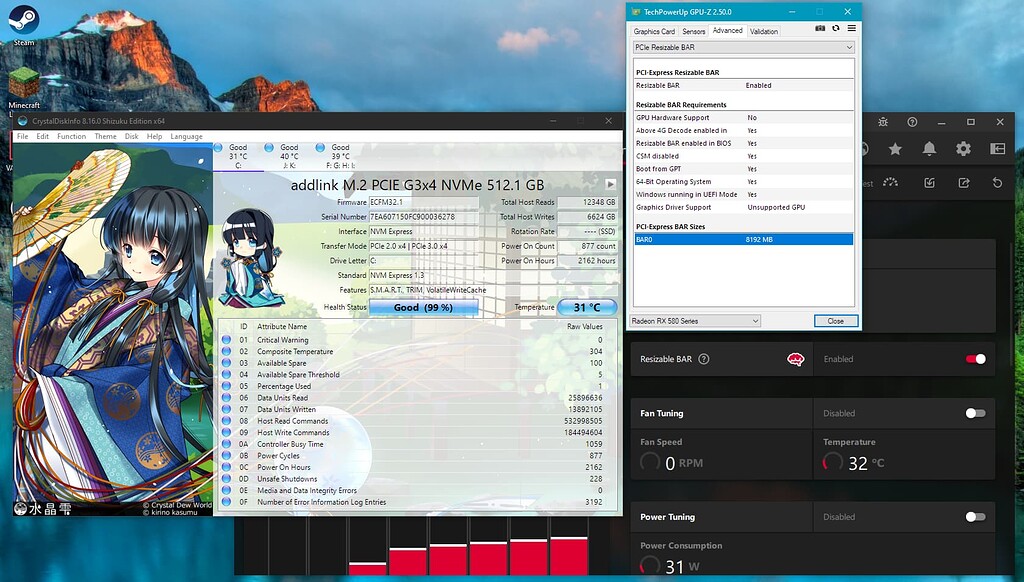Open the Minecraft desktop shortcut
This screenshot has width=1024, height=582.
point(24,88)
